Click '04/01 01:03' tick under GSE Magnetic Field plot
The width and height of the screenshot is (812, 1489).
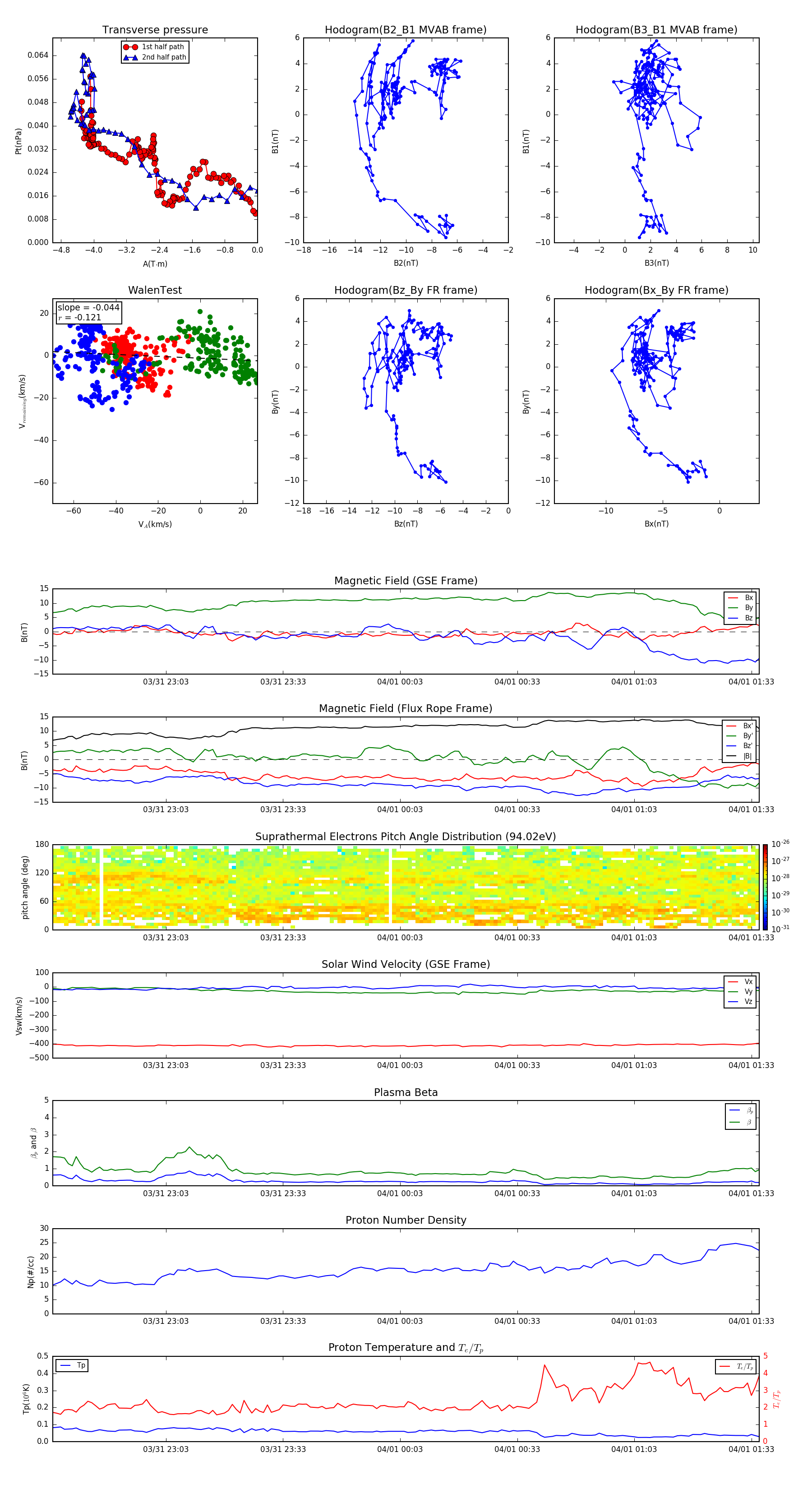pyautogui.click(x=634, y=681)
